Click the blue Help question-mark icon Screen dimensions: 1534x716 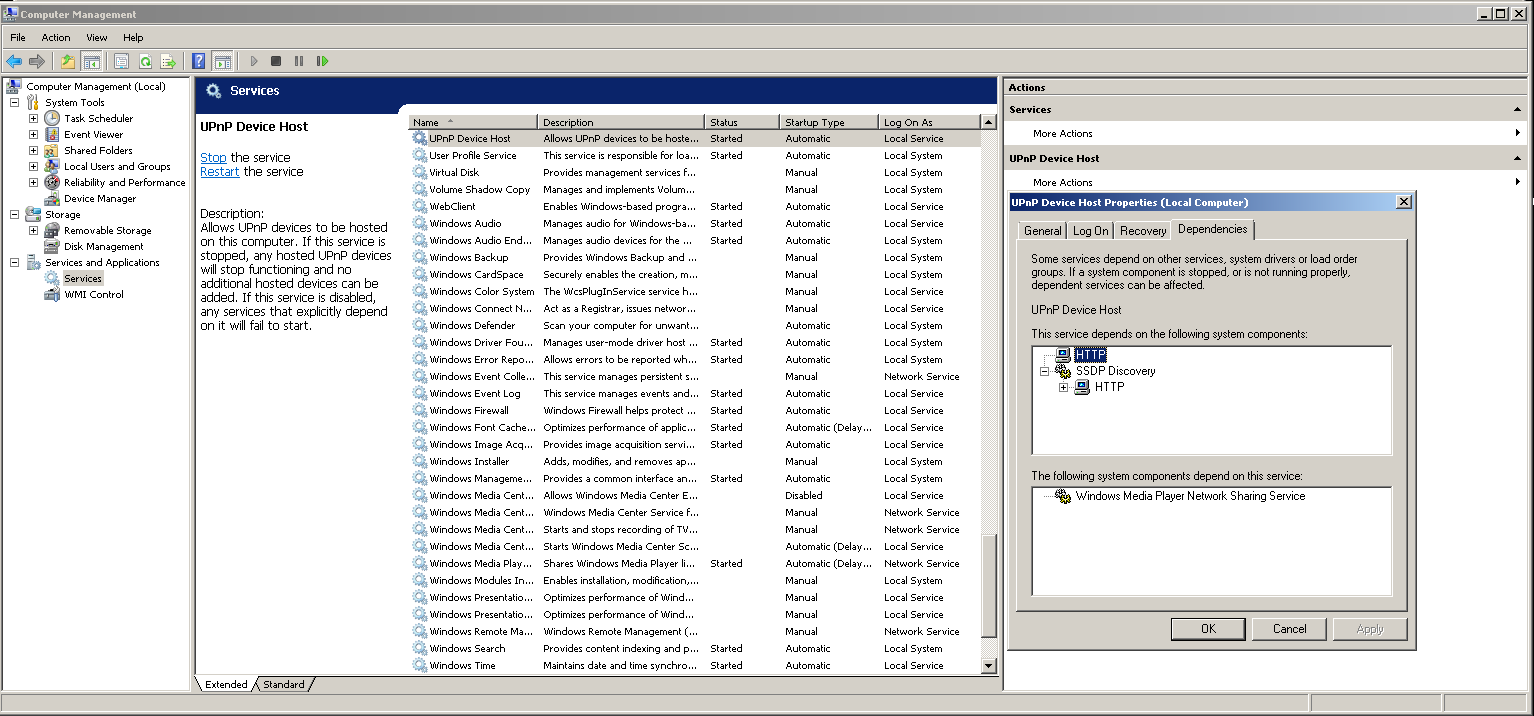point(199,61)
